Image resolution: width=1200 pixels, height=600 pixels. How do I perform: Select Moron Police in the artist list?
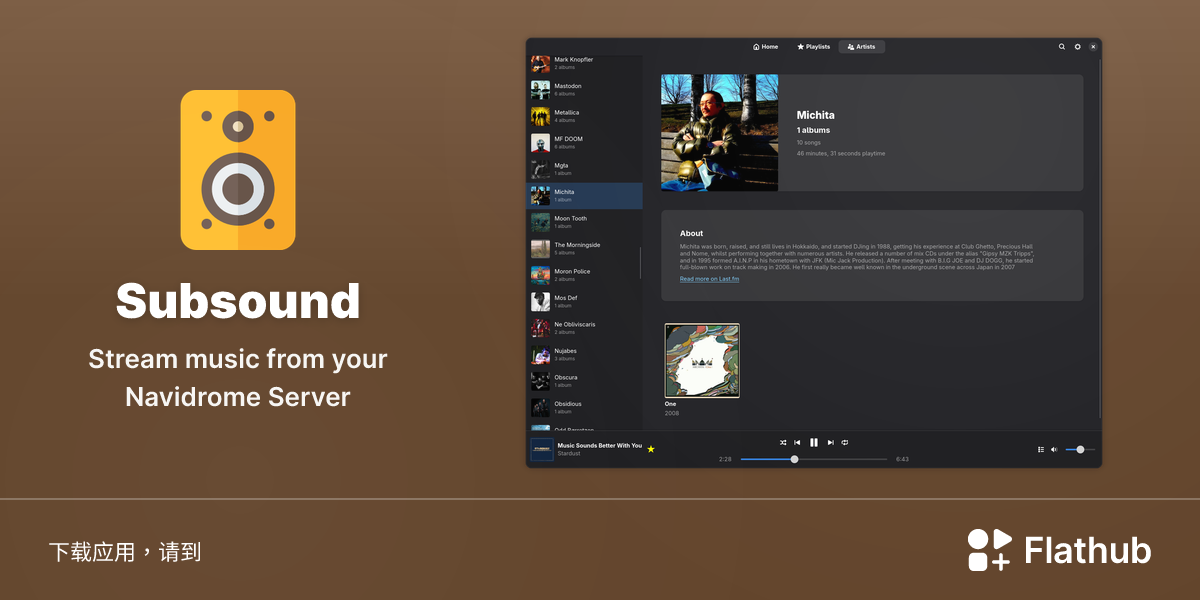click(x=585, y=275)
